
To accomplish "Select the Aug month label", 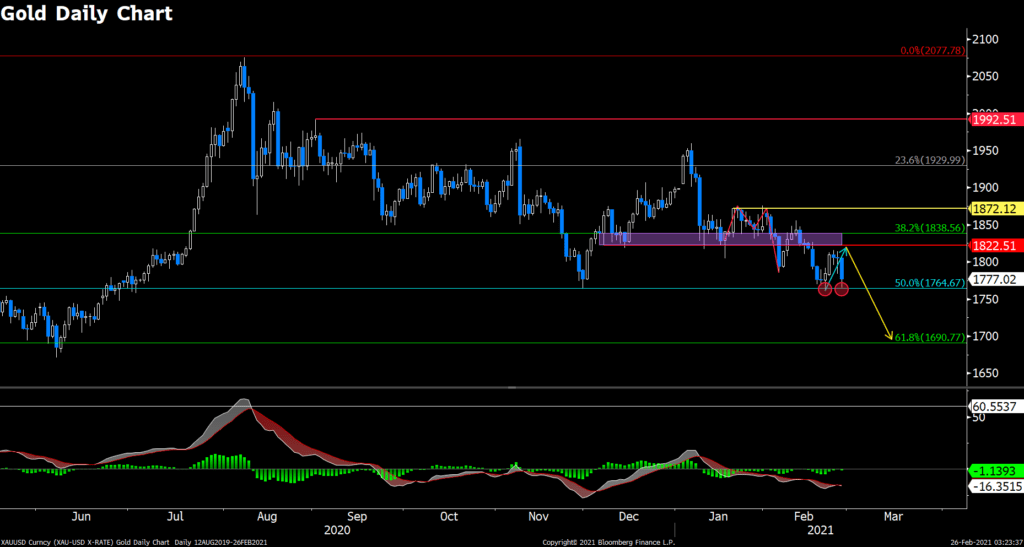I will 267,516.
